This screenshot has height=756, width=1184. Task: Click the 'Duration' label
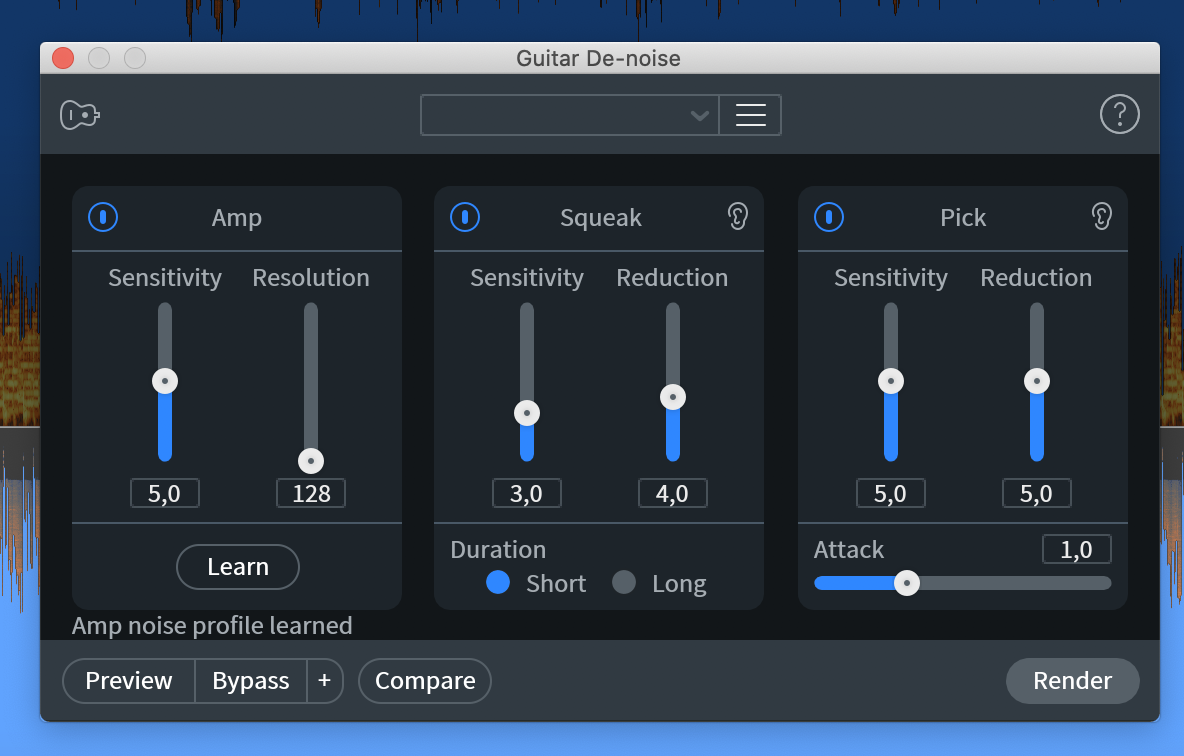(x=498, y=549)
